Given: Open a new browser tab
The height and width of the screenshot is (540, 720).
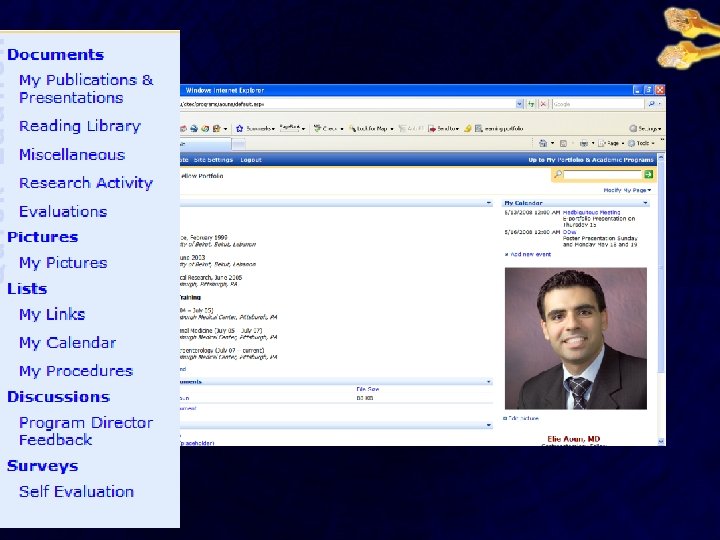Looking at the screenshot, I should point(238,145).
